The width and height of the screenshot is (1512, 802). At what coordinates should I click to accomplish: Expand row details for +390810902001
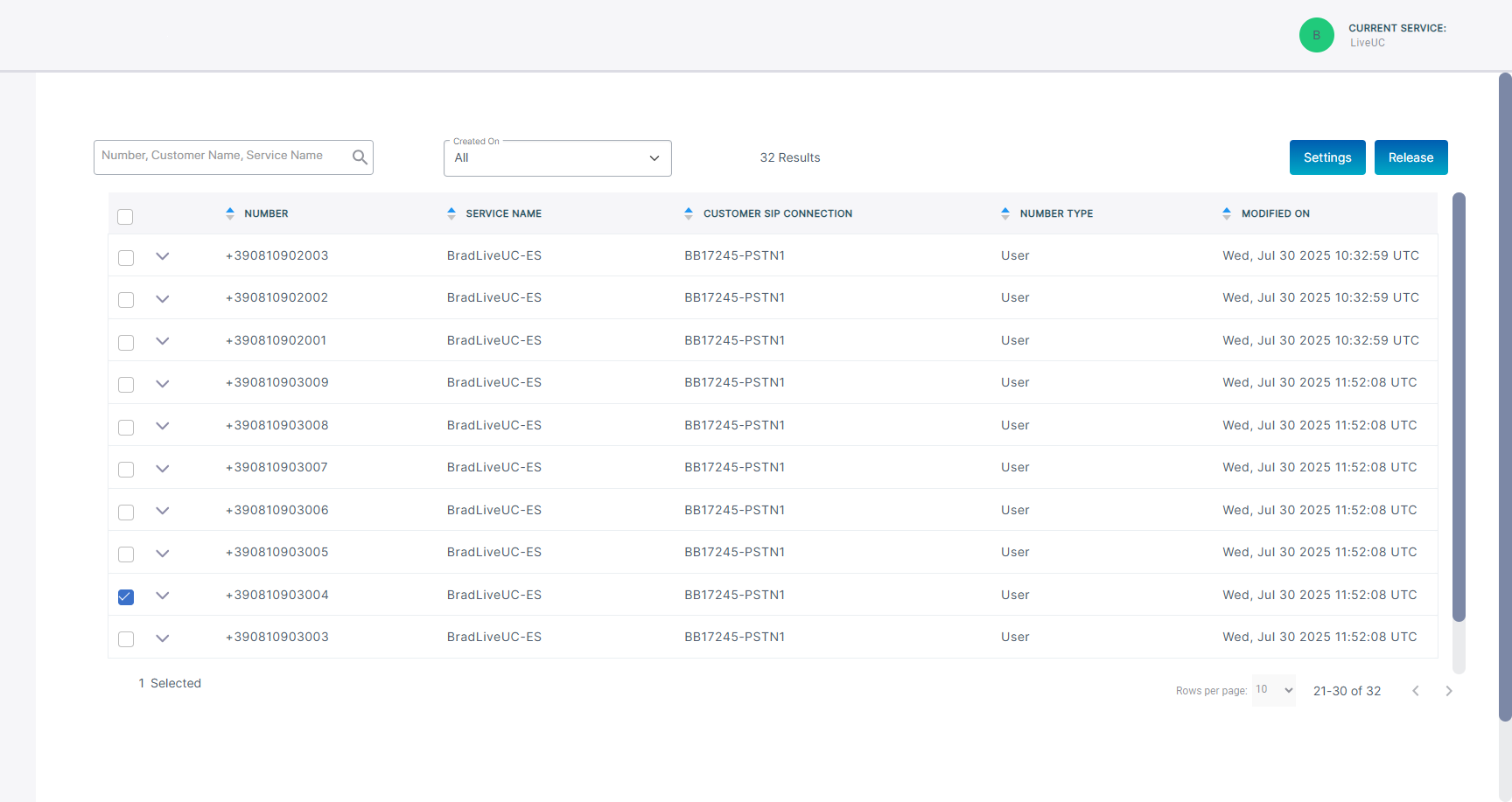pos(163,341)
